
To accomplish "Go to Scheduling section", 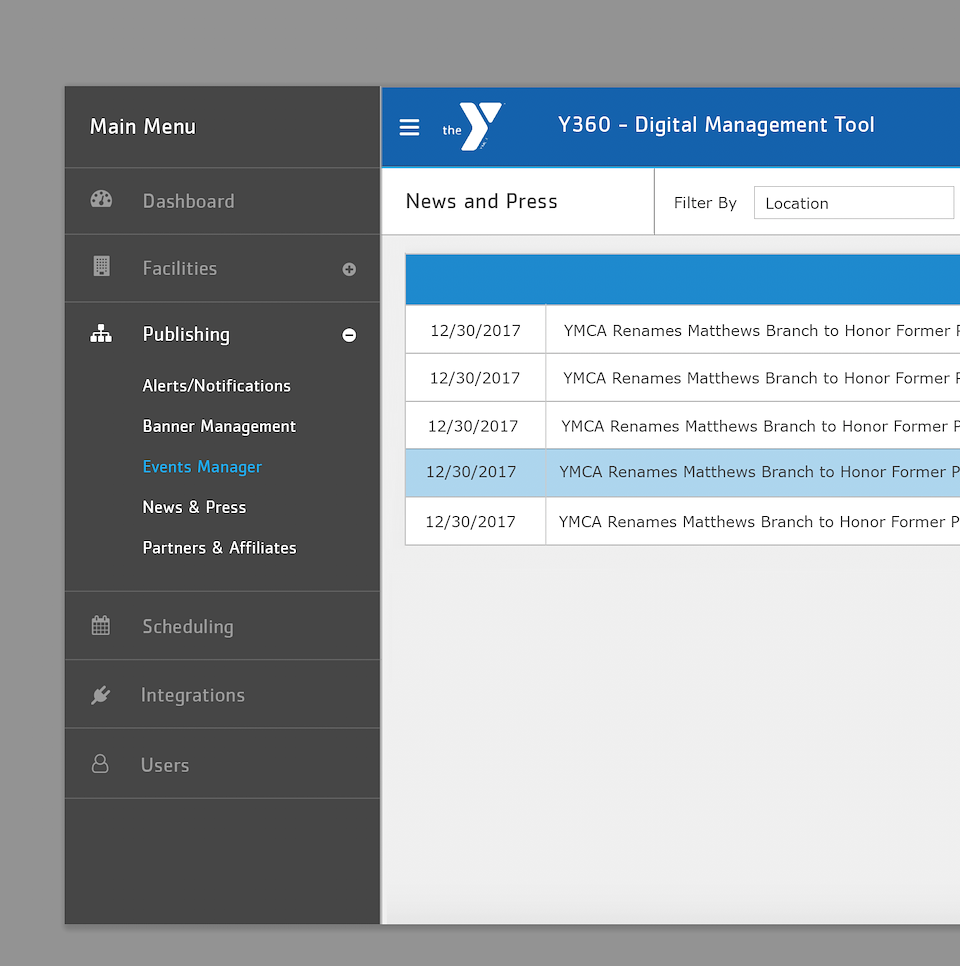I will click(x=222, y=626).
